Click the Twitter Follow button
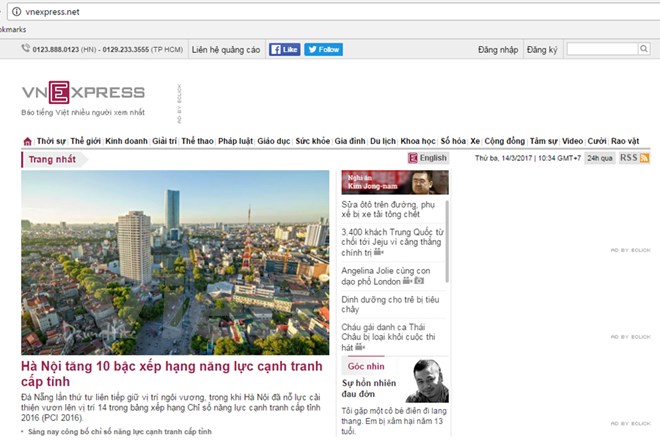 324,49
